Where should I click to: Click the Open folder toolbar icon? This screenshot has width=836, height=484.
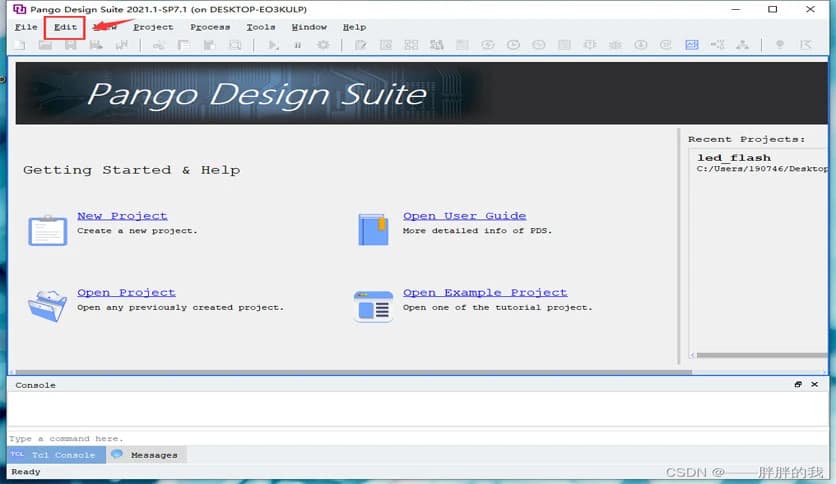click(x=45, y=45)
